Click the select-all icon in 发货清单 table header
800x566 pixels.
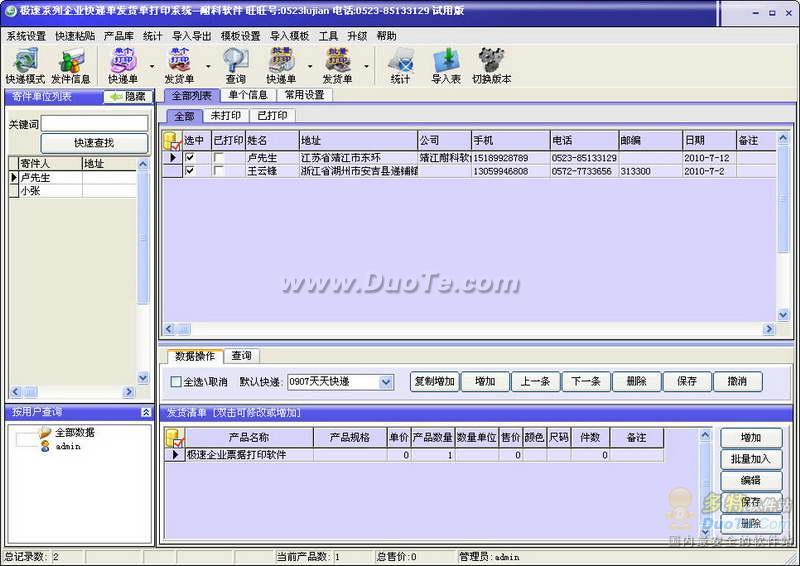174,437
